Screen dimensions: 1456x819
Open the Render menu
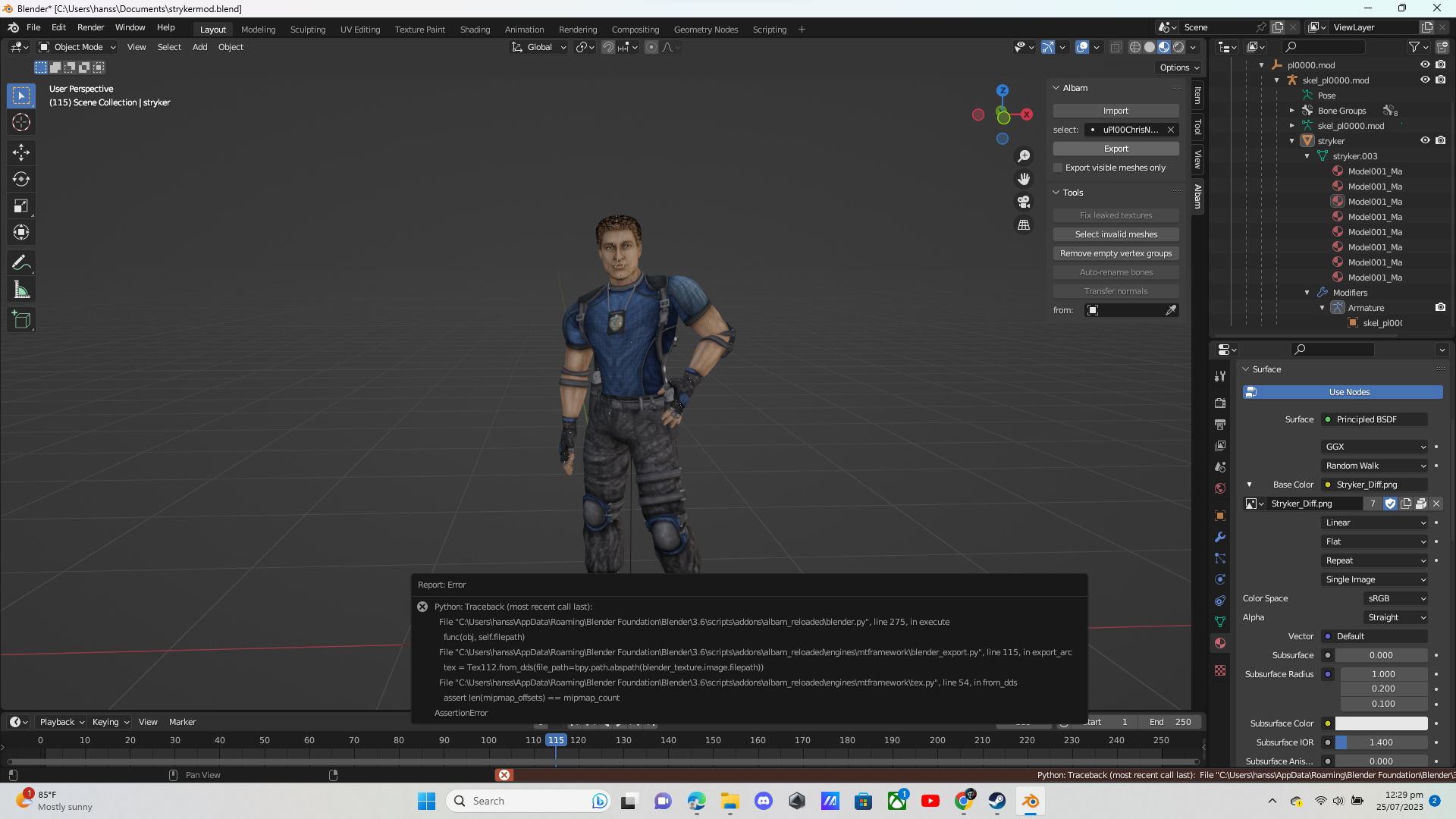click(91, 27)
